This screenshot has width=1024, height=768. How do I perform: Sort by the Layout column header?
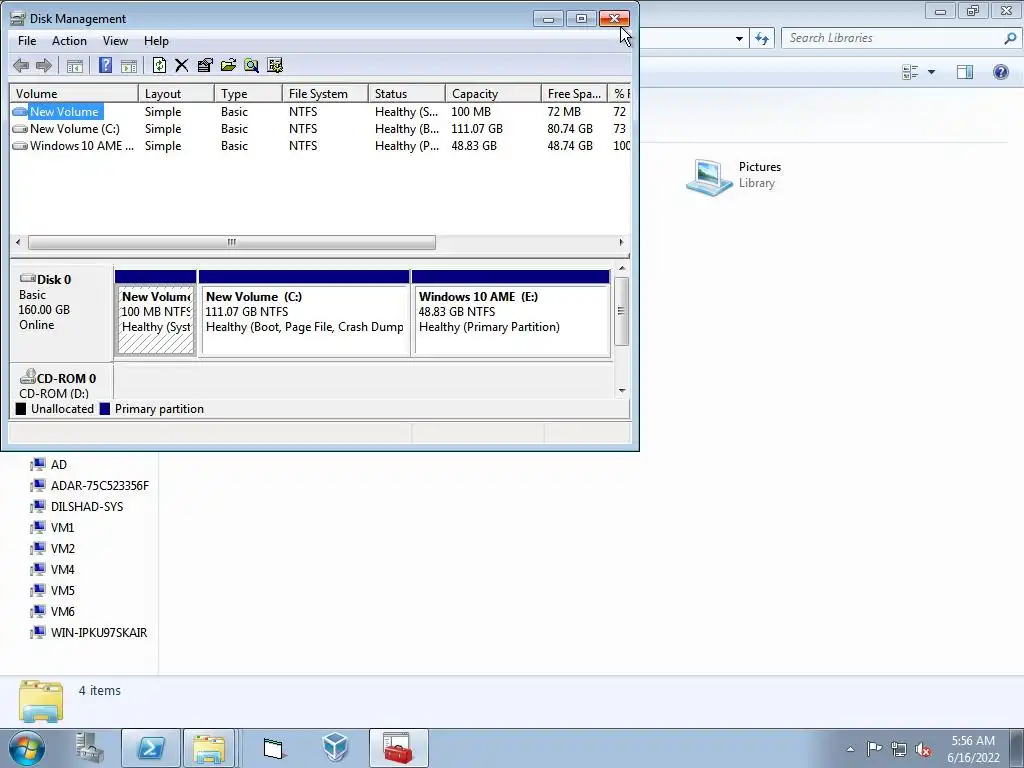pos(176,93)
